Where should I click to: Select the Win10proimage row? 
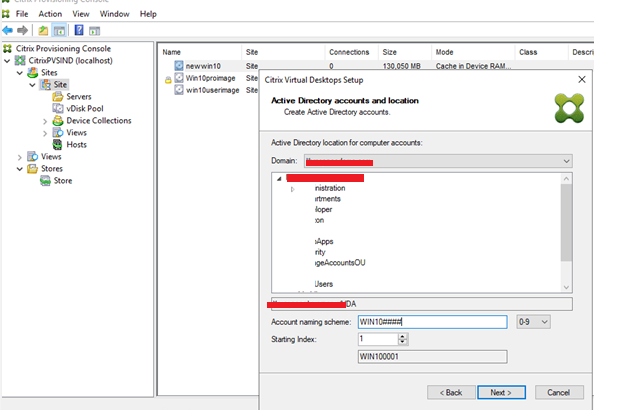coord(211,78)
